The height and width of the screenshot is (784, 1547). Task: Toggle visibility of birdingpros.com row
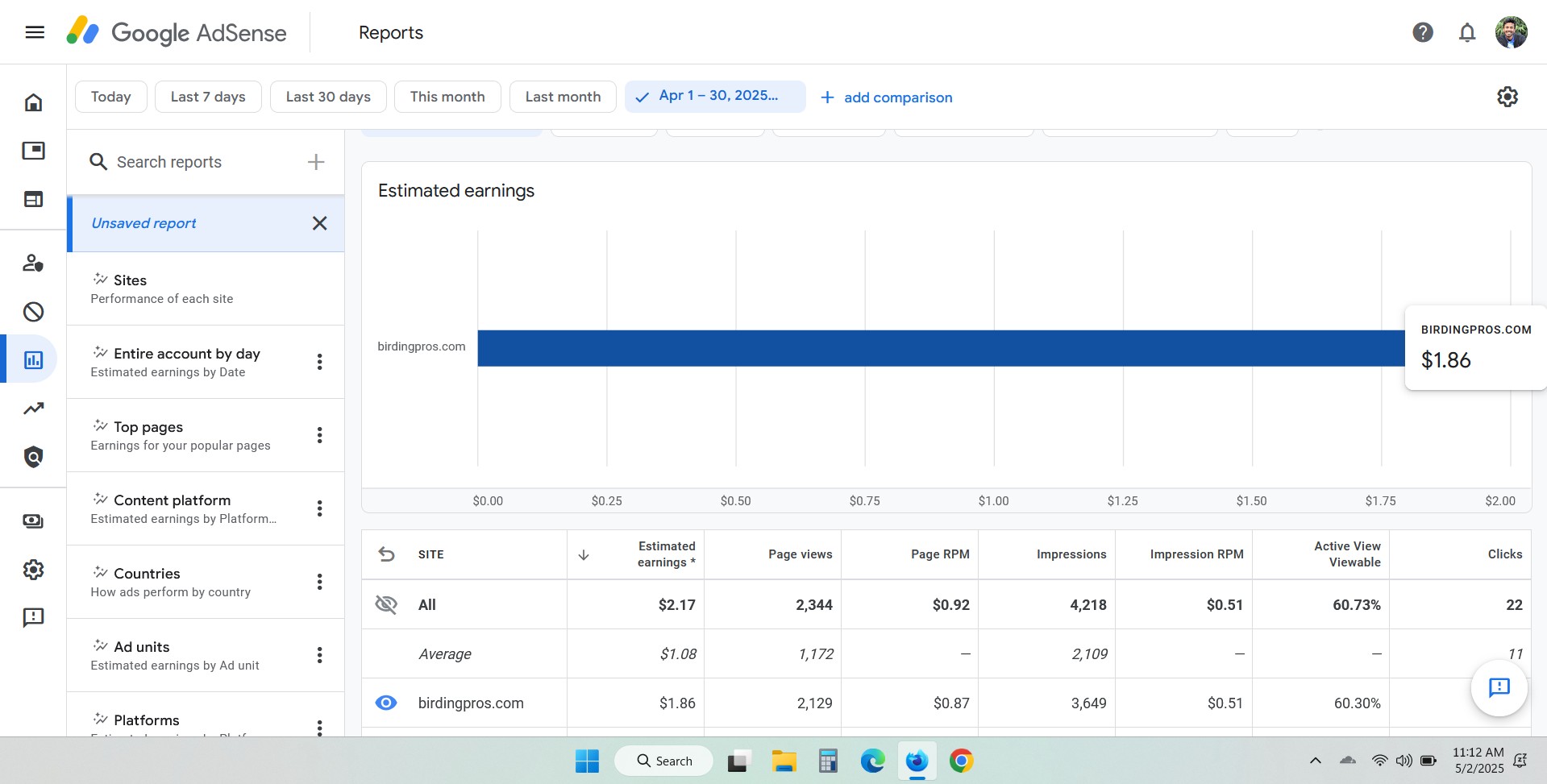[387, 703]
